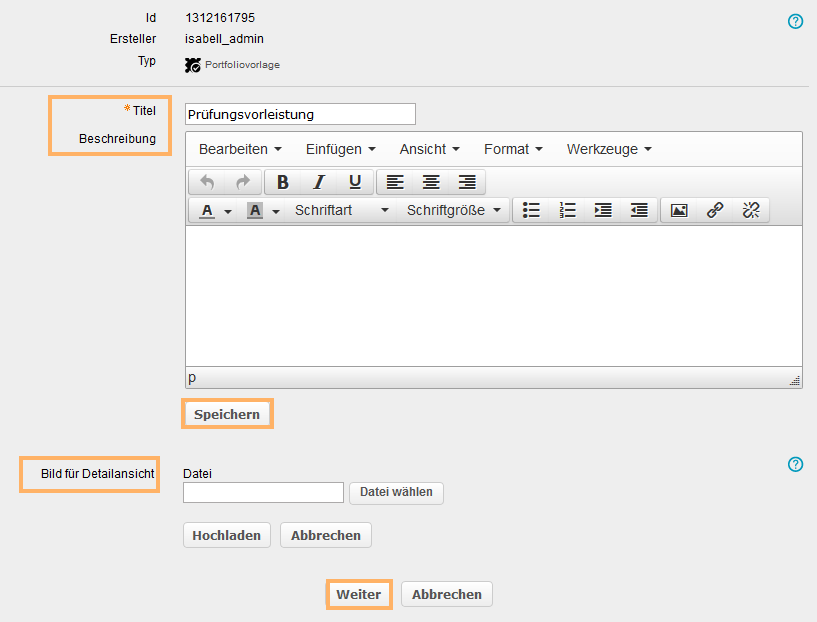The height and width of the screenshot is (622, 817).
Task: Toggle bold formatting in the editor
Action: point(283,182)
